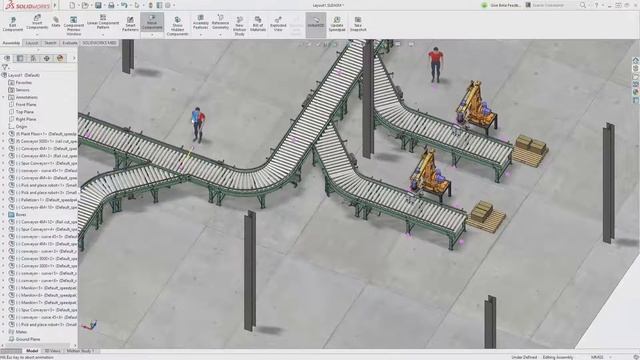The image size is (640, 360).
Task: Click the New document icon
Action: pyautogui.click(x=72, y=5)
